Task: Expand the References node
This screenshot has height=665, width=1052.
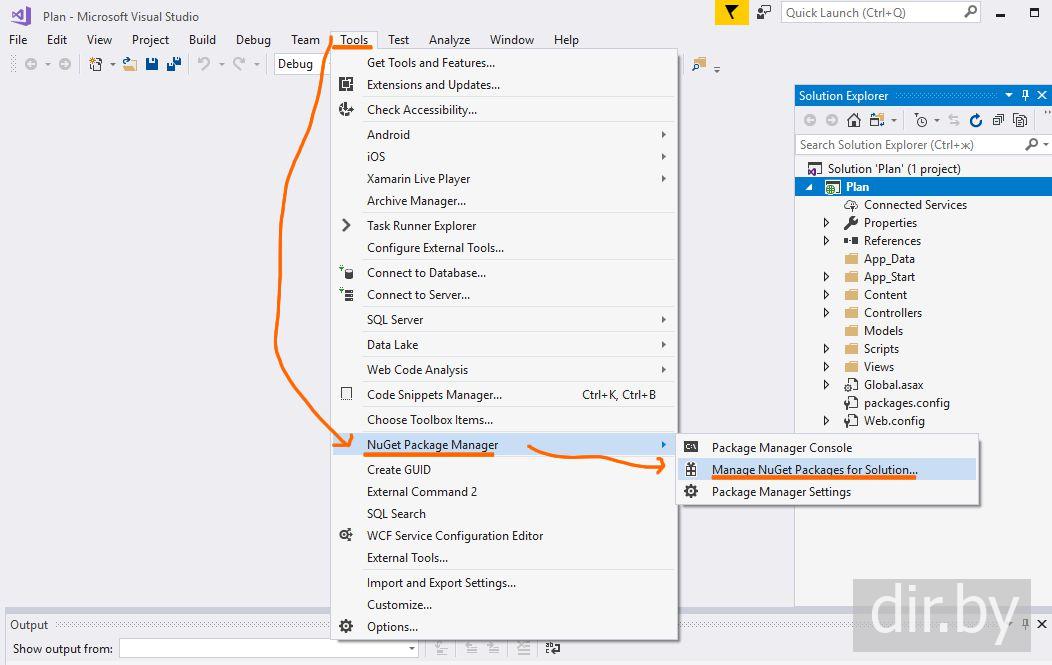Action: [826, 241]
